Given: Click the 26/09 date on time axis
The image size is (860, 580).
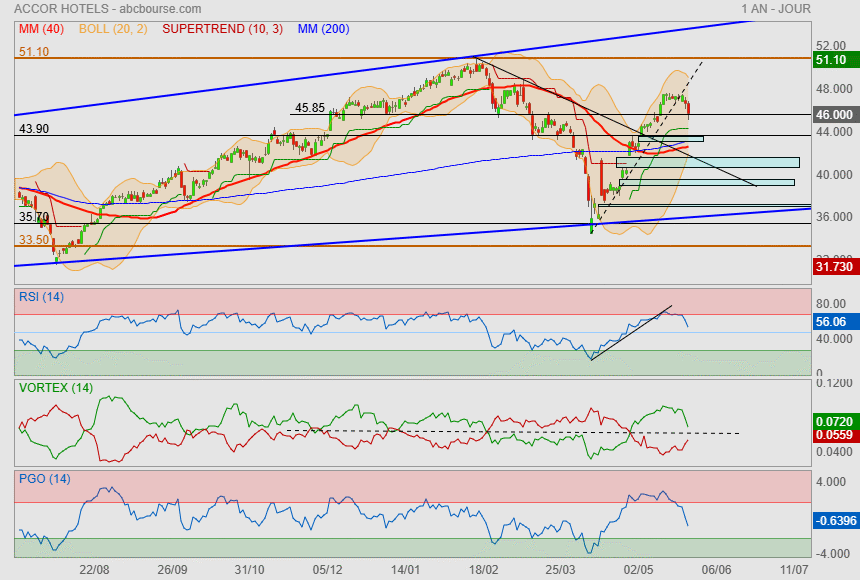Looking at the screenshot, I should pyautogui.click(x=172, y=570).
